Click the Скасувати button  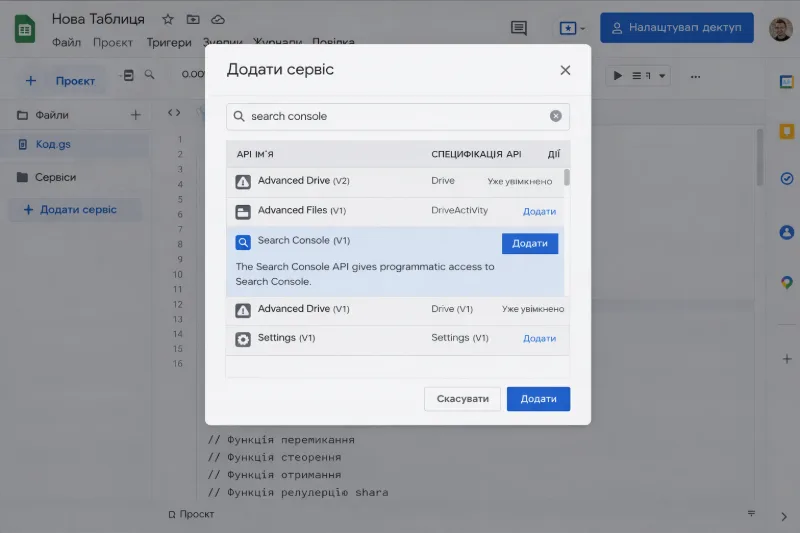tap(462, 399)
